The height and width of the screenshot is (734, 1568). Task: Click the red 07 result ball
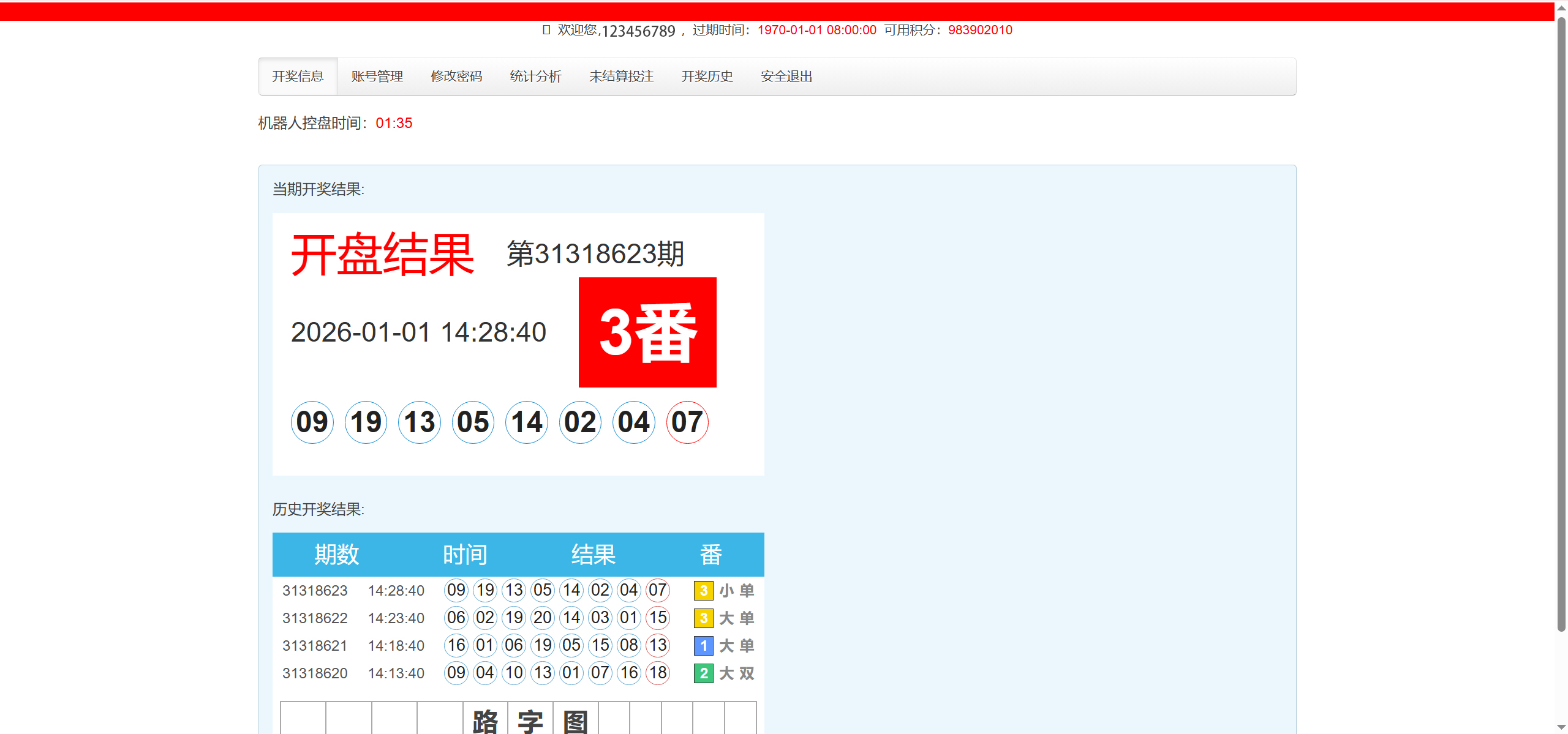pos(687,422)
